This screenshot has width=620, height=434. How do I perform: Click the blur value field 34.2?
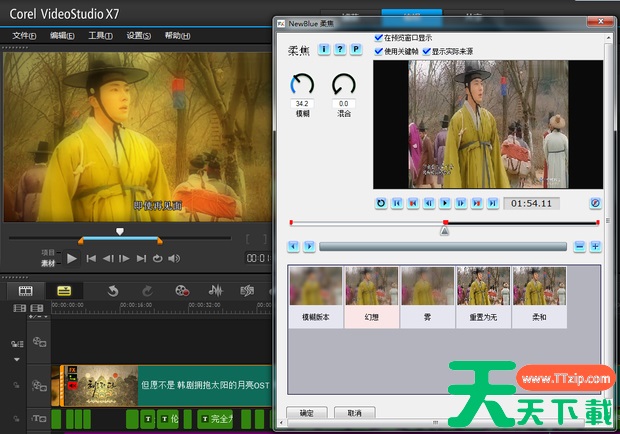click(302, 104)
